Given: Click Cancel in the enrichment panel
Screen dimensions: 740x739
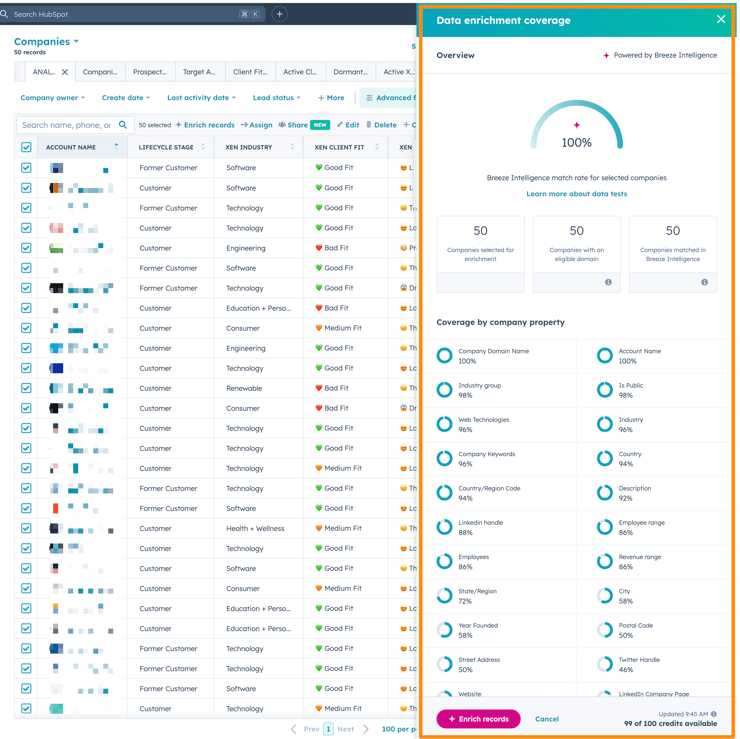Looking at the screenshot, I should point(547,719).
